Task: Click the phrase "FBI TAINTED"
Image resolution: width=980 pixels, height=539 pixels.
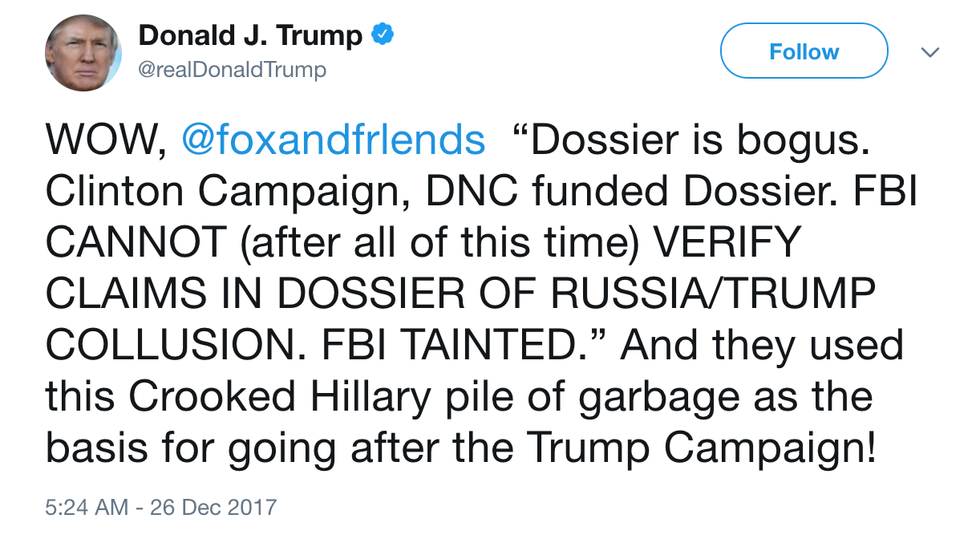Action: click(x=500, y=347)
